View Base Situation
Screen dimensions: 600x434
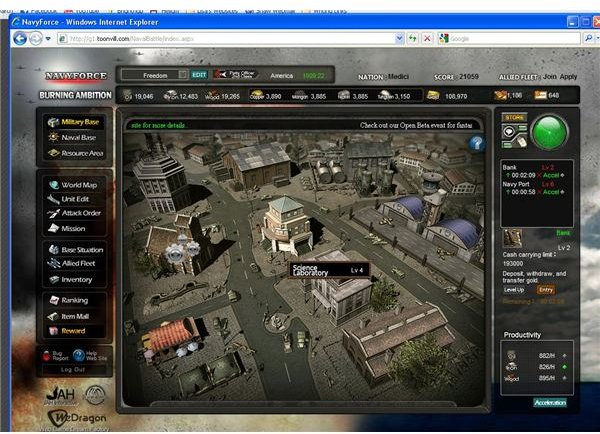76,250
